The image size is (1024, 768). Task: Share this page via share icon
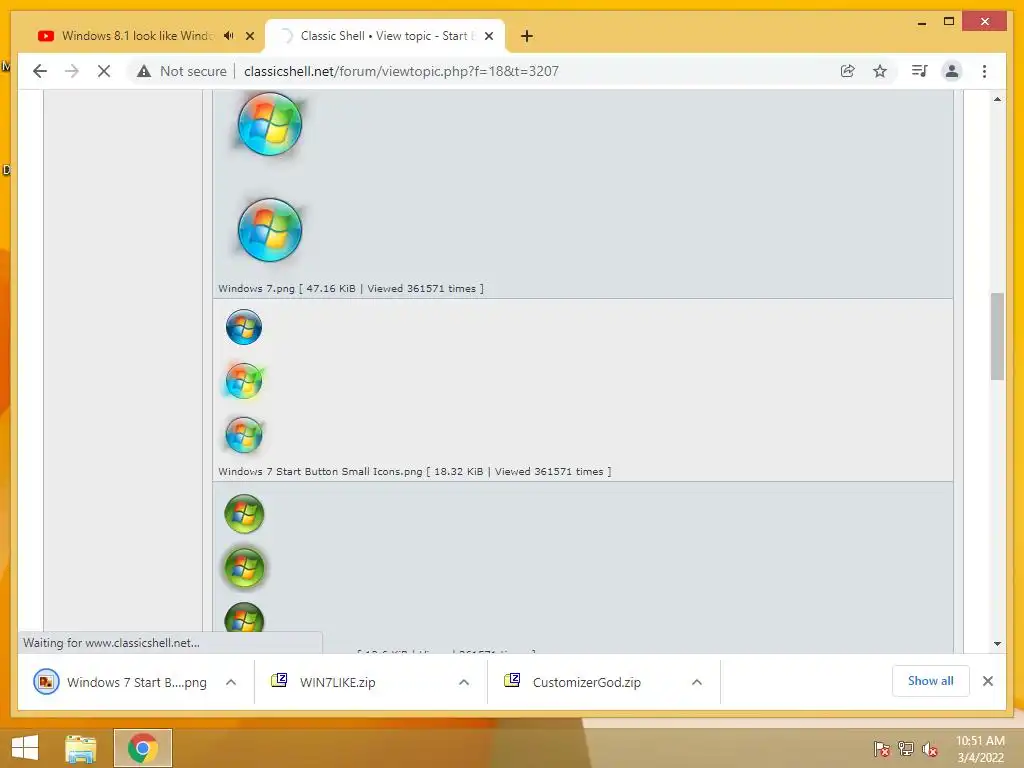tap(848, 71)
